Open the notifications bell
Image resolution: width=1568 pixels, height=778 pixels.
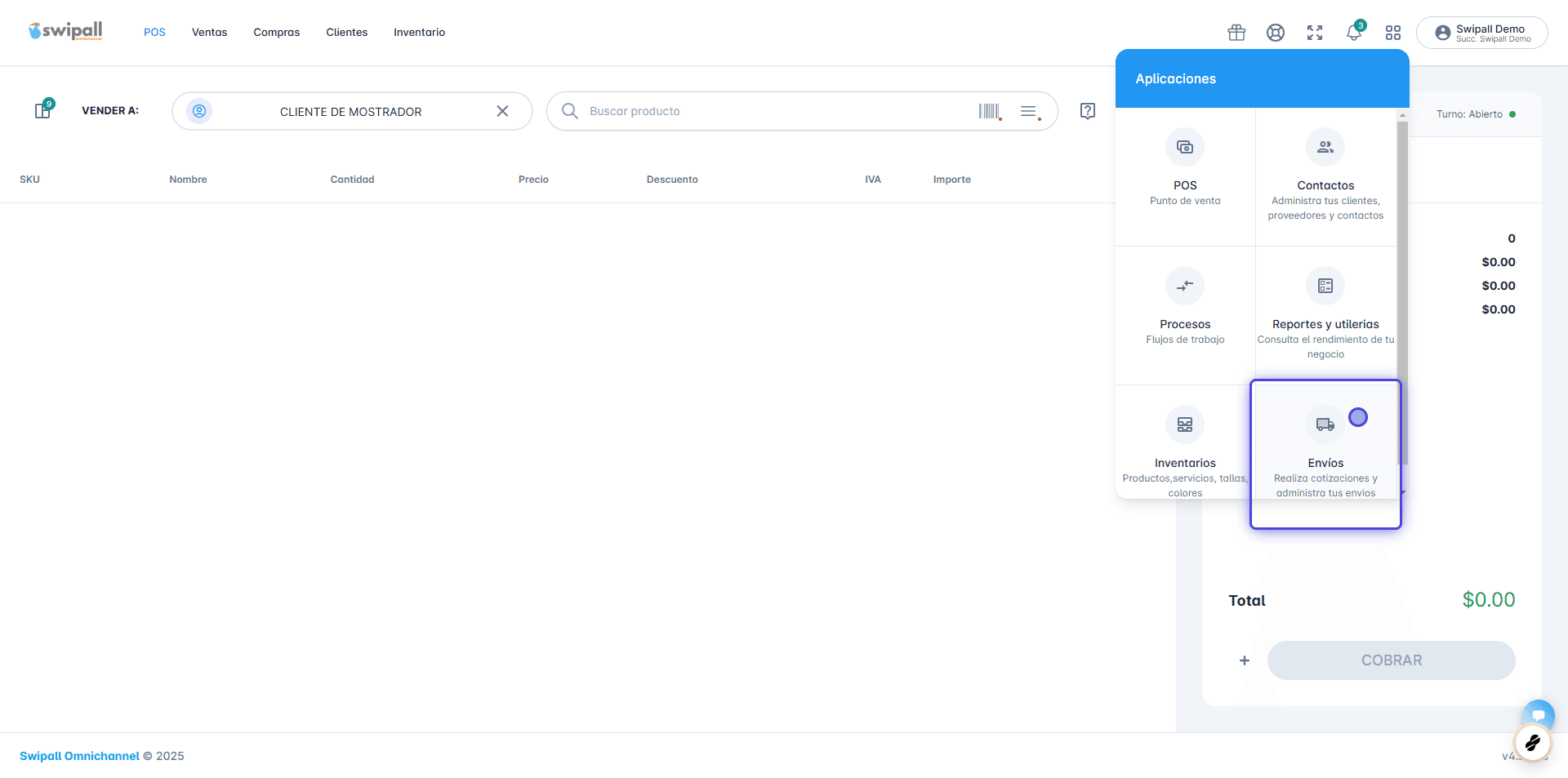point(1354,33)
